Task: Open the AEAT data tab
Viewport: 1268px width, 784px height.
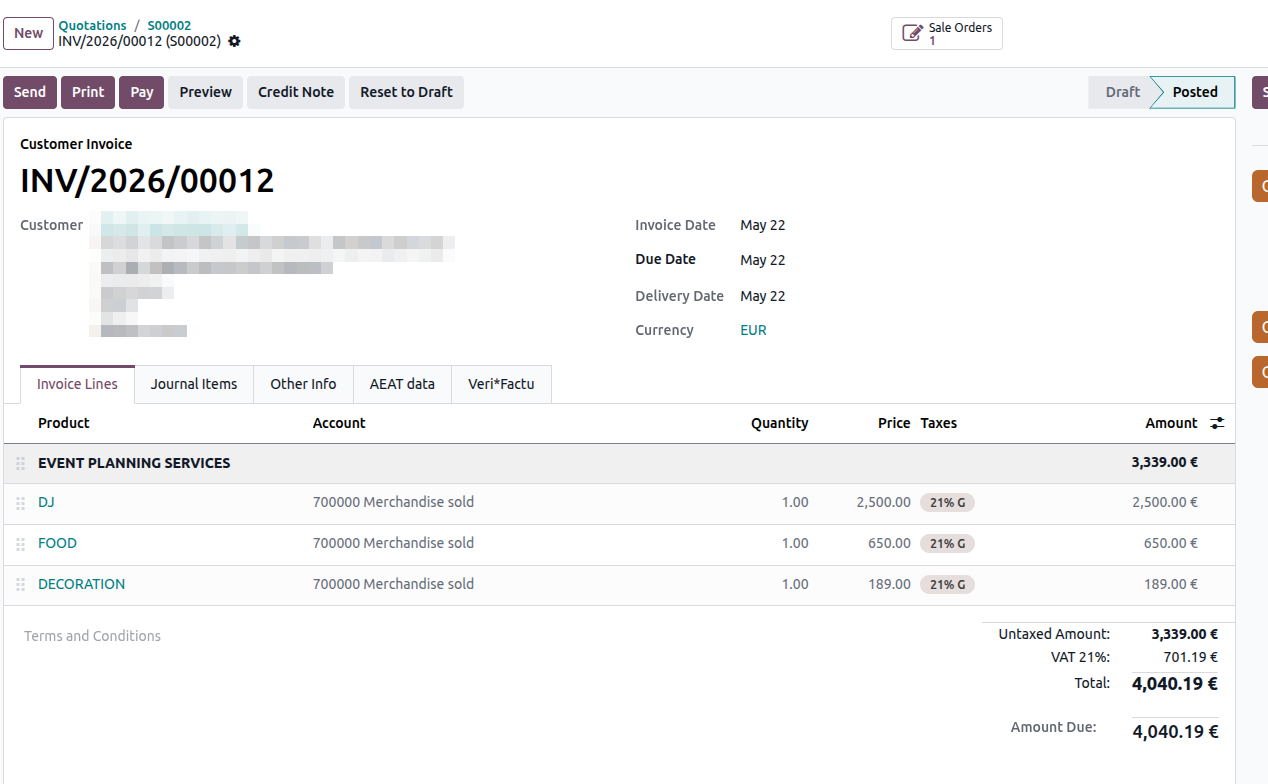Action: (x=402, y=384)
